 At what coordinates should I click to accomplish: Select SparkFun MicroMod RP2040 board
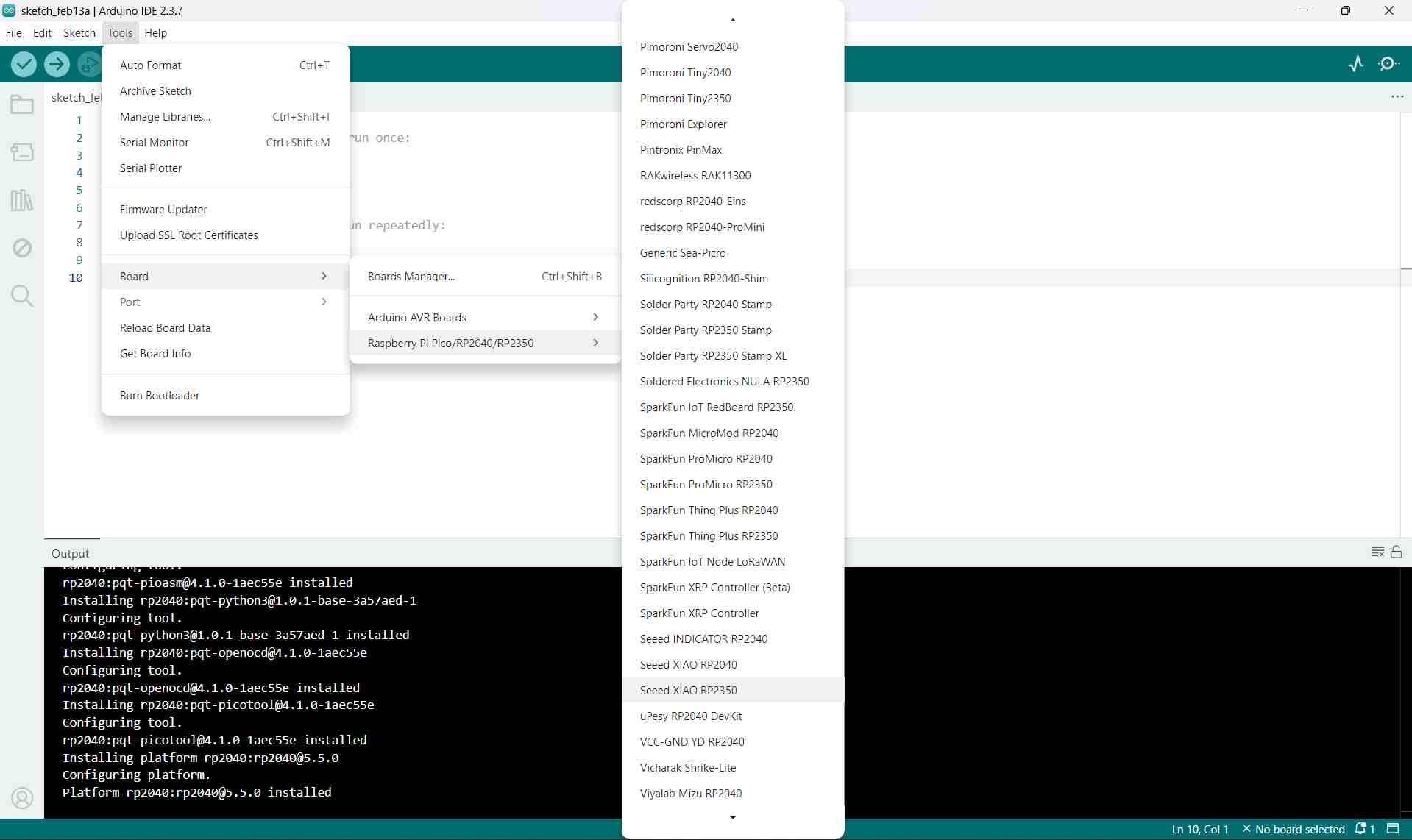click(733, 433)
